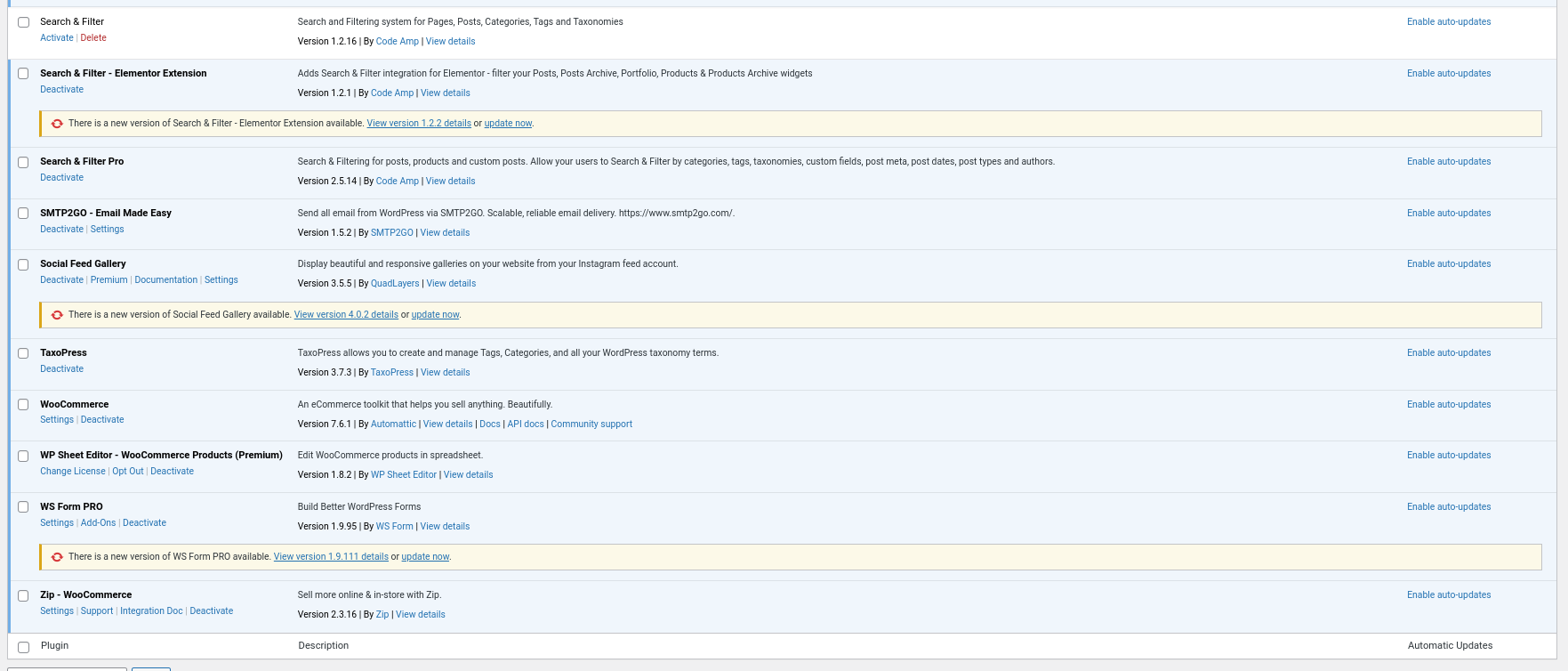Activate the Search & Filter plugin
This screenshot has height=671, width=1568.
57,37
